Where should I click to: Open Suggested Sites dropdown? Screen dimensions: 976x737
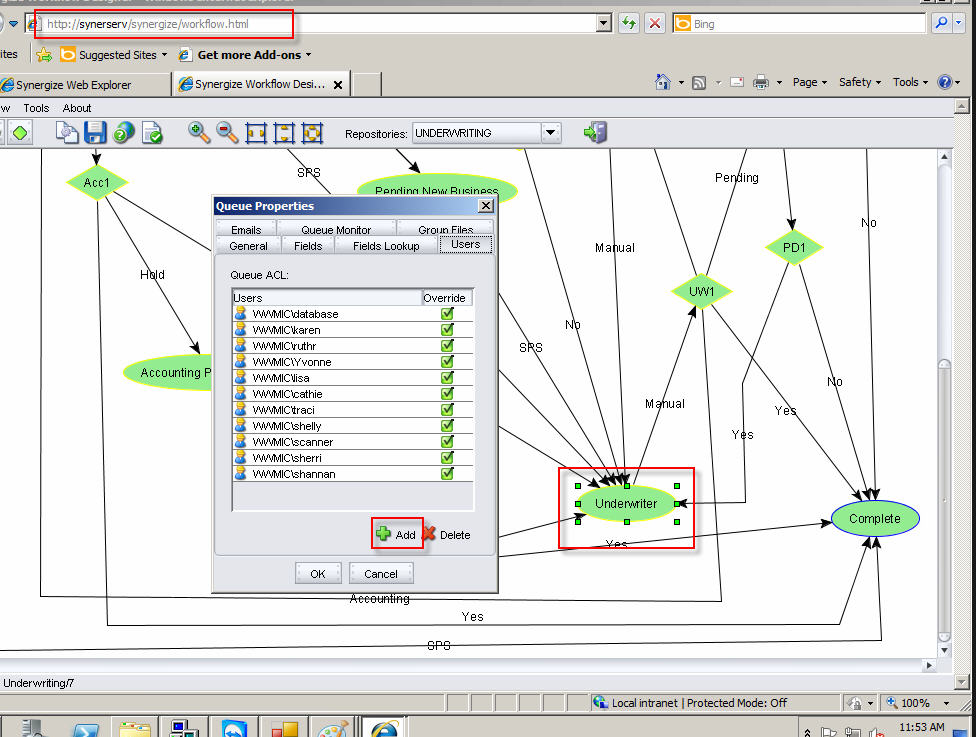[x=164, y=55]
